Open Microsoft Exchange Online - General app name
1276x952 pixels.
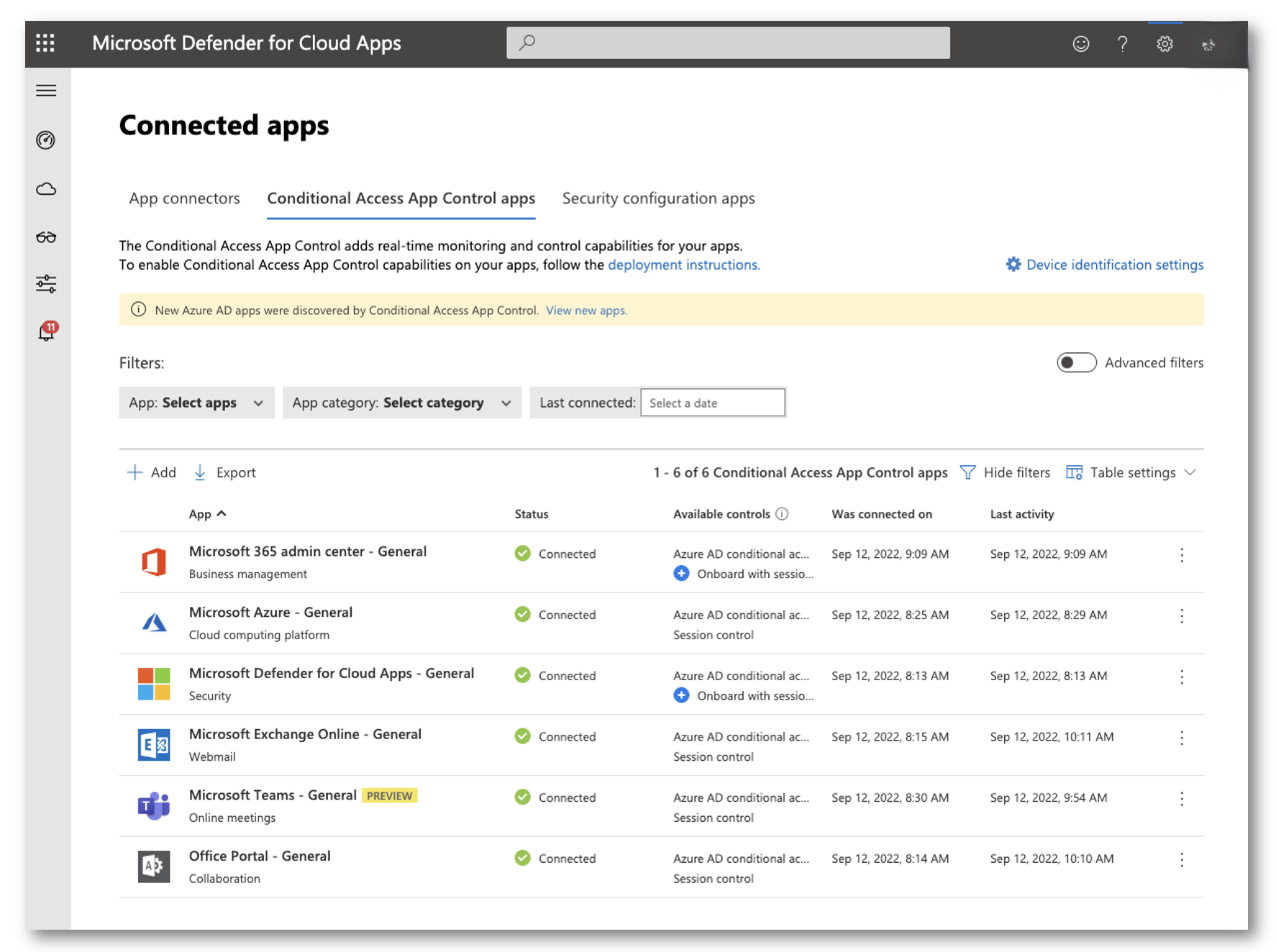(x=305, y=734)
